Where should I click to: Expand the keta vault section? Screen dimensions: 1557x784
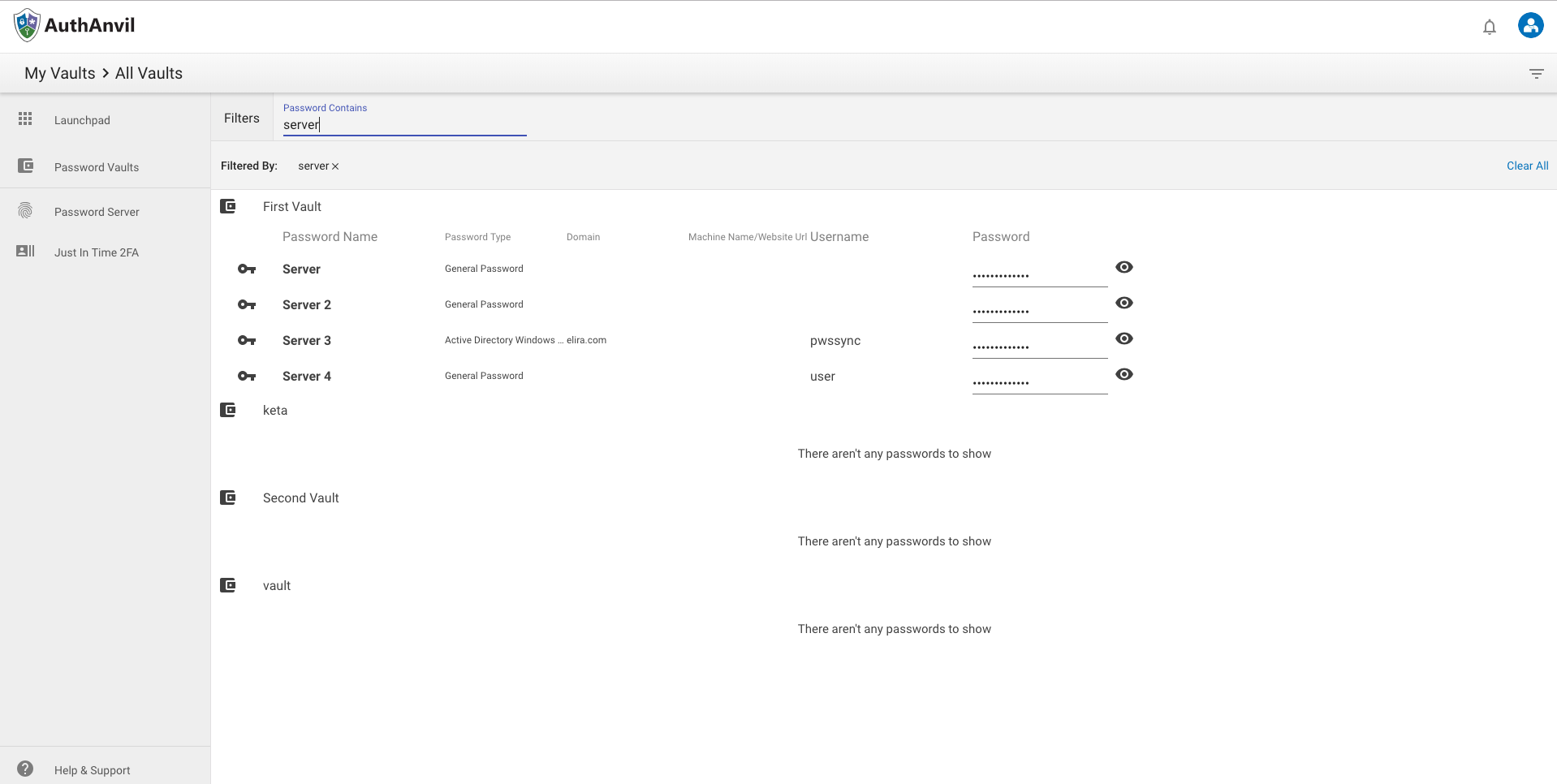click(x=275, y=411)
